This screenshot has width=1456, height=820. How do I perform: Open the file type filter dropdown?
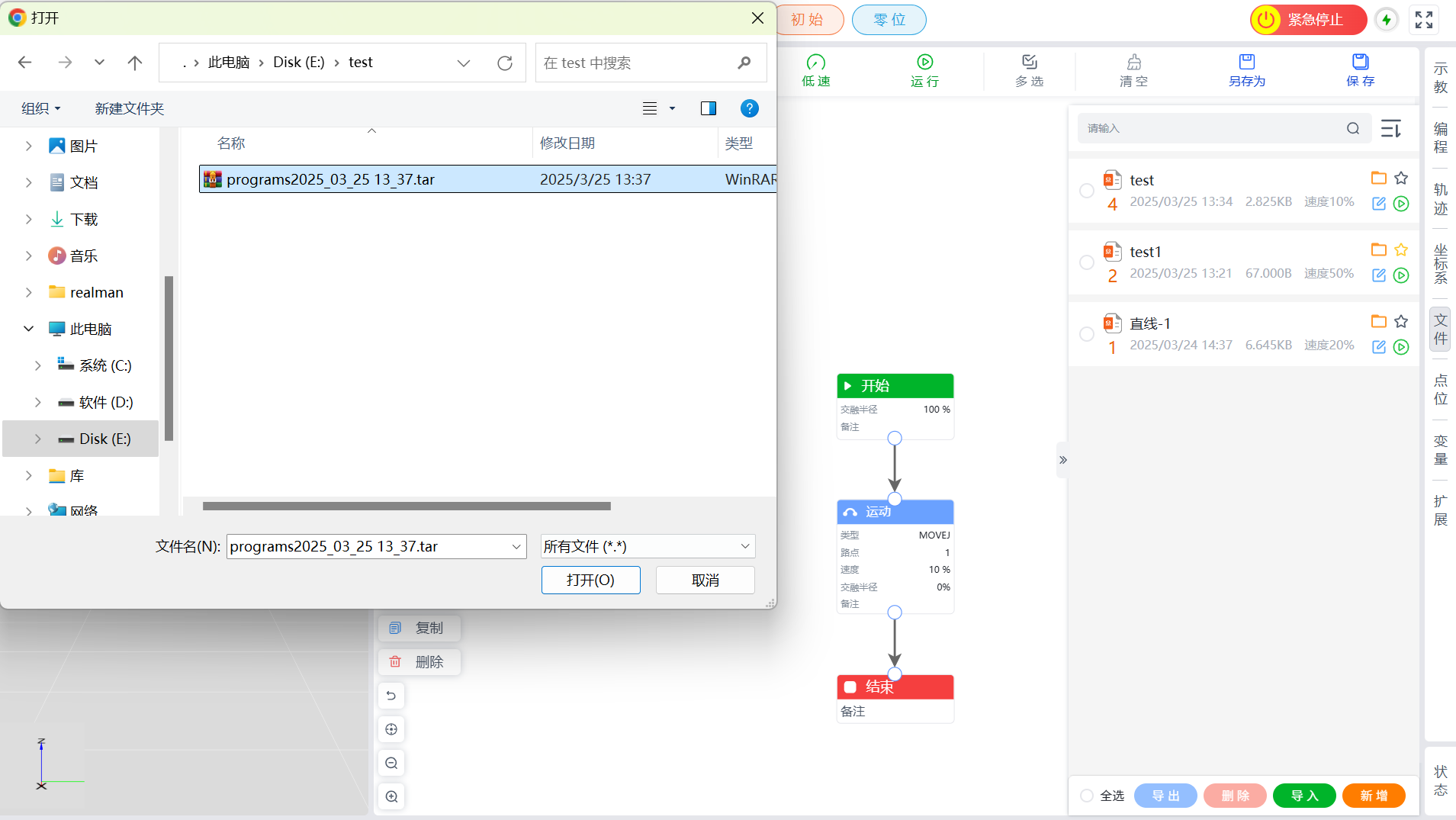pos(648,546)
